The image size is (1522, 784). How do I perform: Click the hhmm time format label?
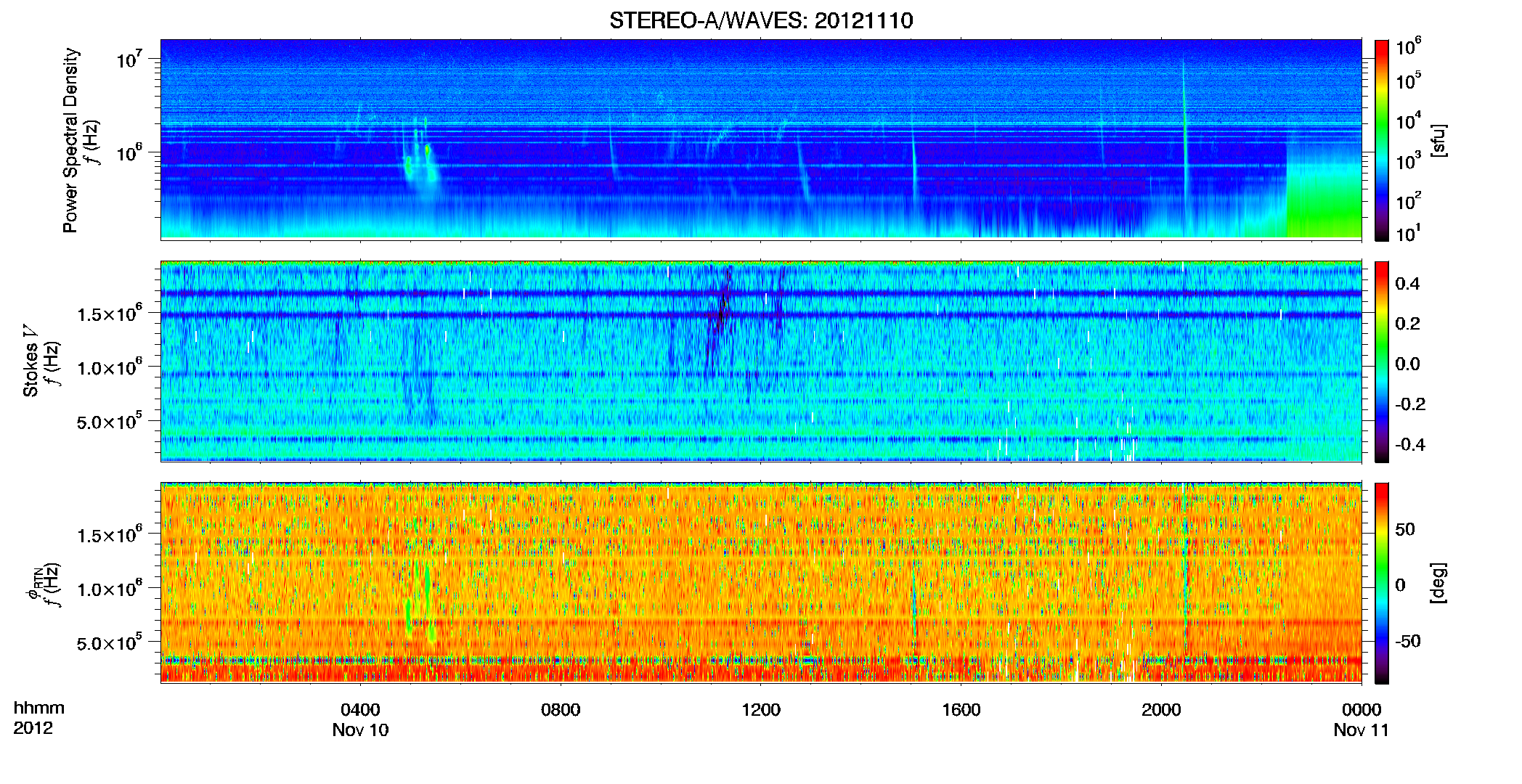39,709
